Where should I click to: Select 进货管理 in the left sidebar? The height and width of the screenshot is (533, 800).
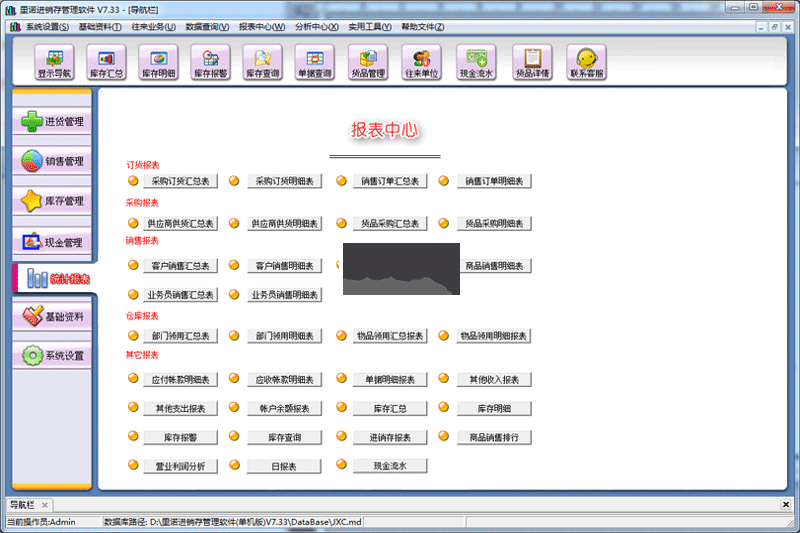click(52, 121)
